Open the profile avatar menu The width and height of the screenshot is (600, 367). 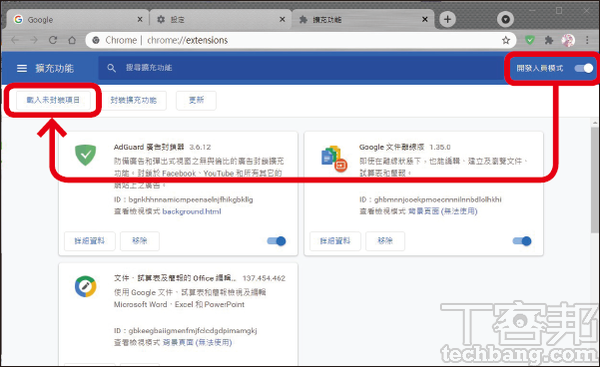pos(568,40)
